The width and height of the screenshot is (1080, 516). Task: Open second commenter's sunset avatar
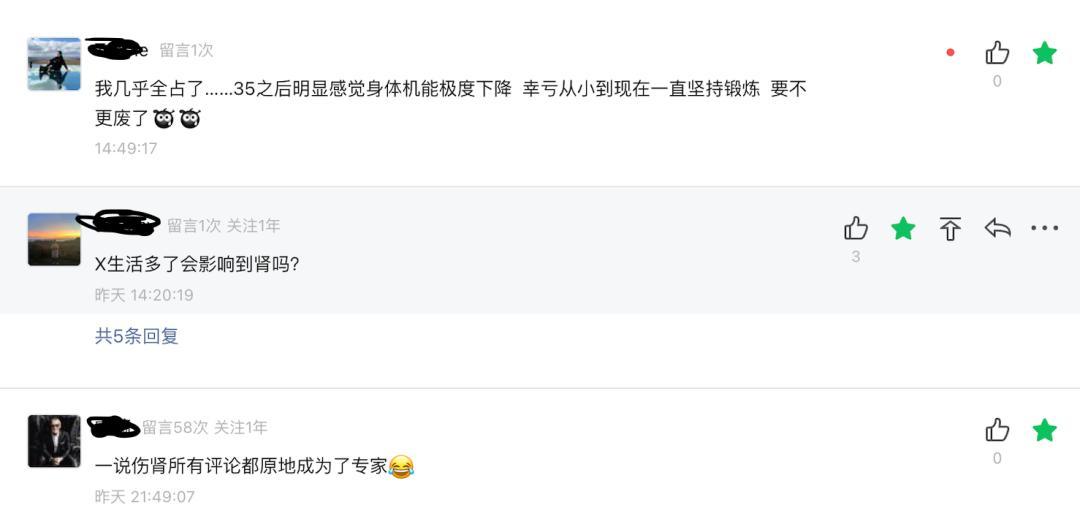click(54, 239)
